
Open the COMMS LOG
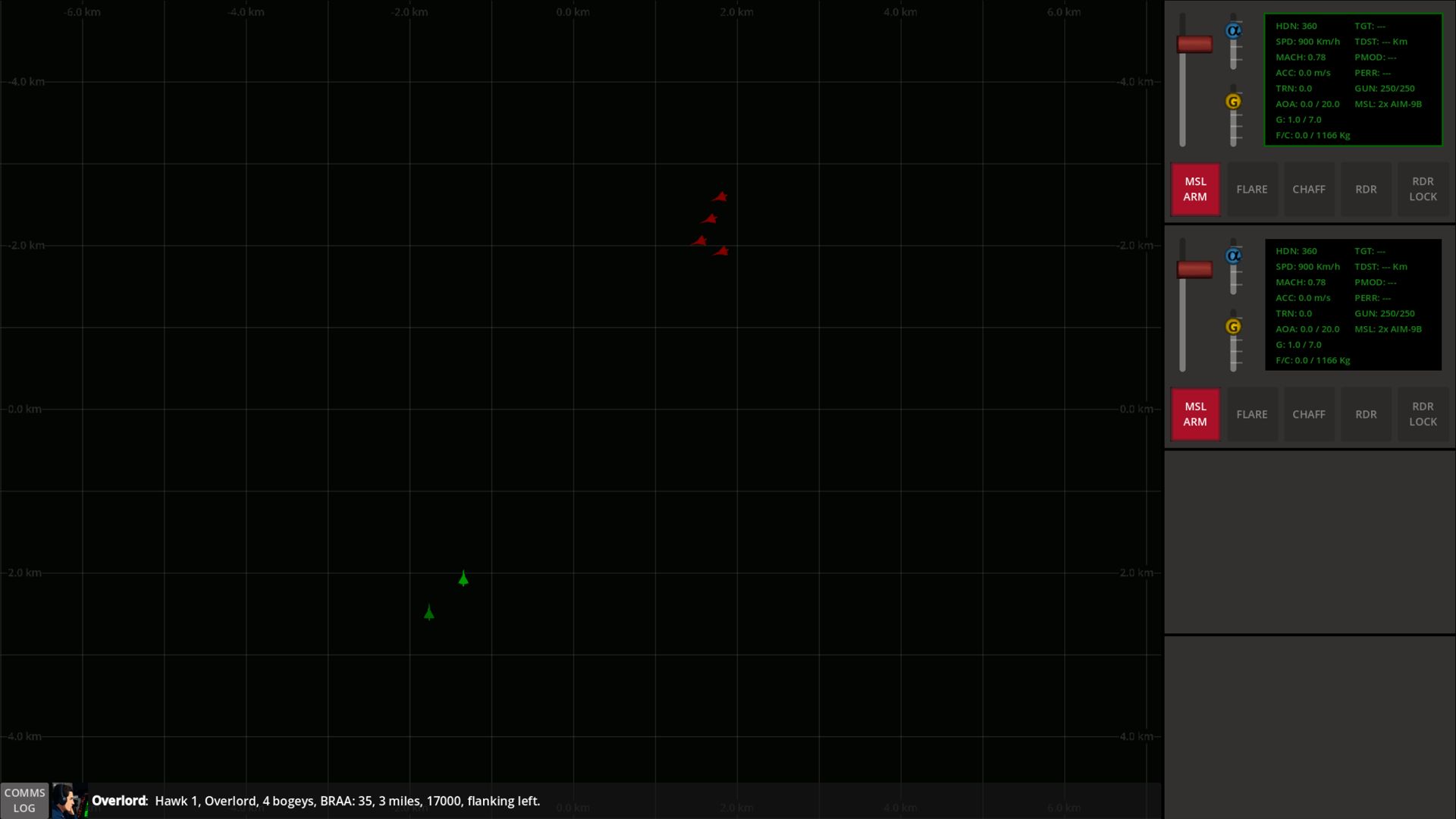(x=24, y=800)
